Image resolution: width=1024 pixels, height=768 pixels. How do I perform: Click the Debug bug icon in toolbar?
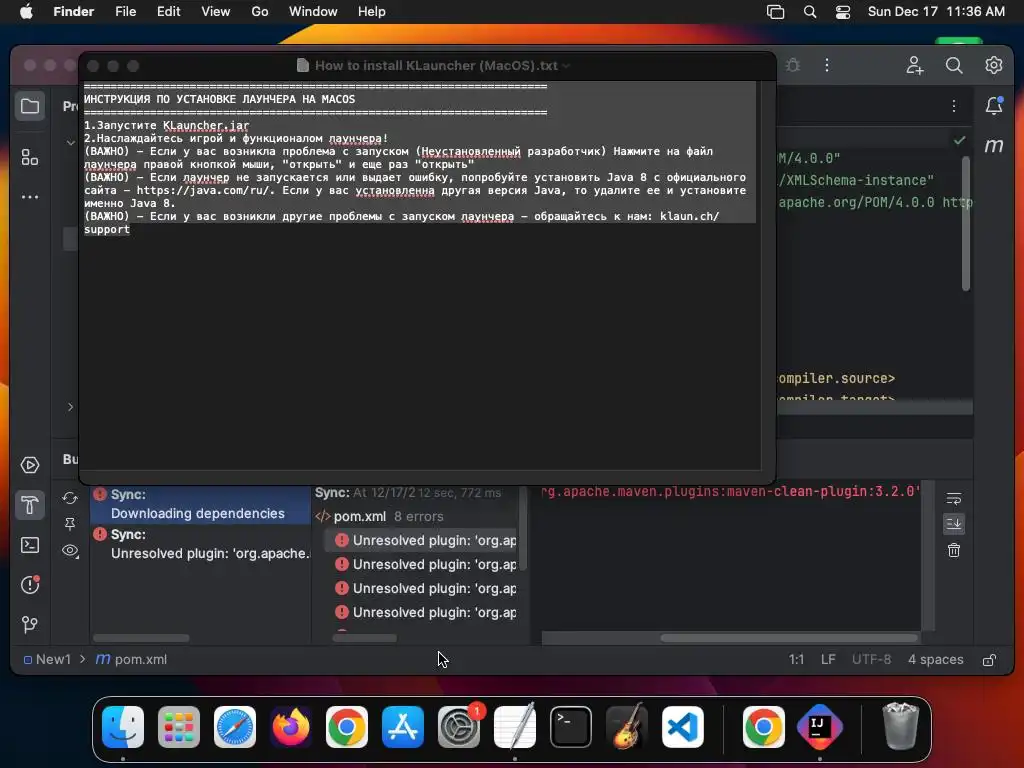click(793, 65)
